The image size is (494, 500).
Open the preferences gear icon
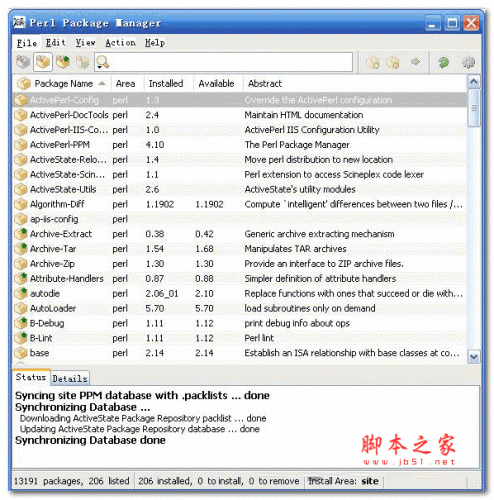pos(468,62)
